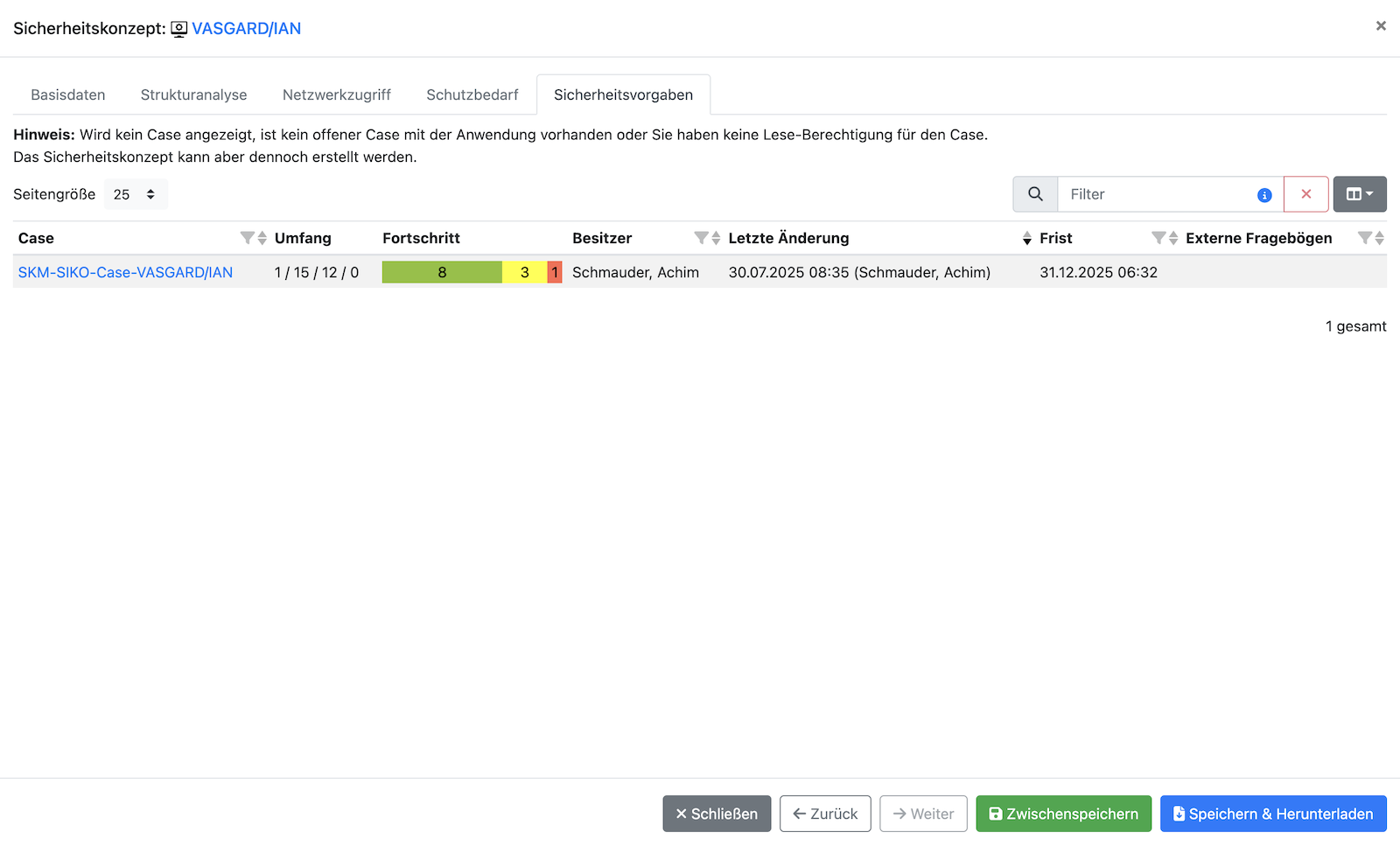
Task: Open the SKM-SIKO-Case-VASGARD/IAN case link
Action: [x=125, y=272]
